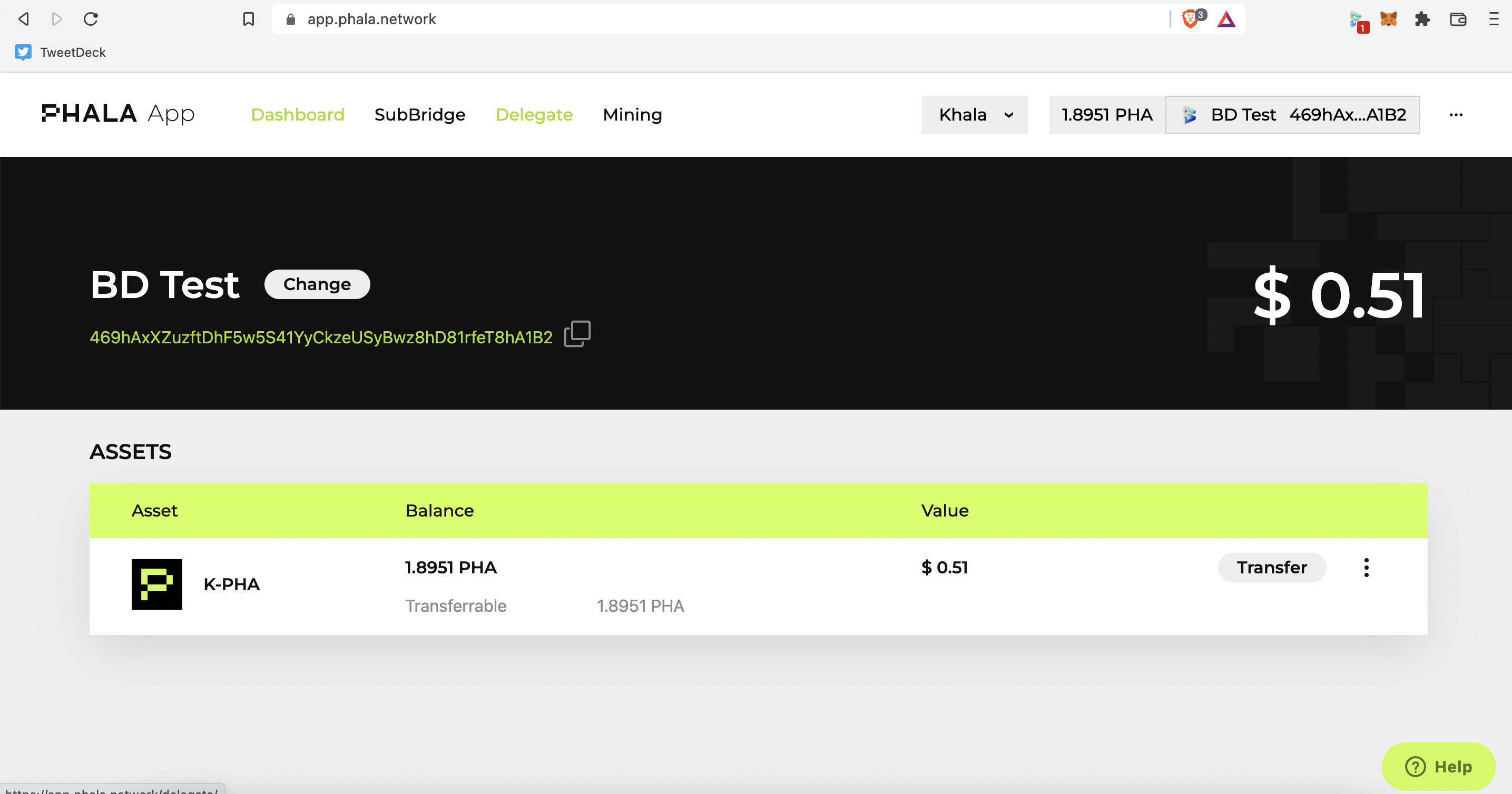Image resolution: width=1512 pixels, height=794 pixels.
Task: Click the Value column header
Action: tap(945, 510)
